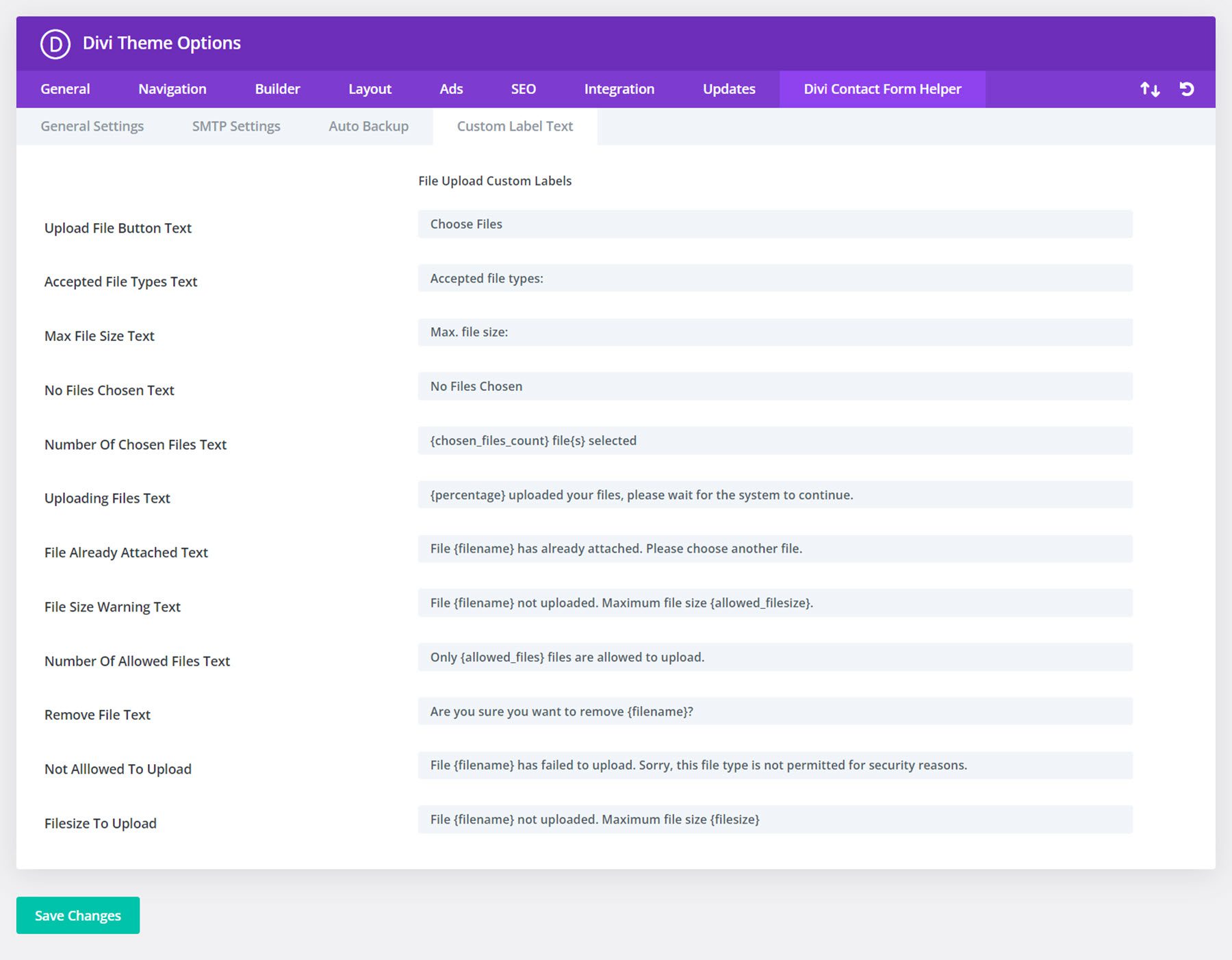Open the Layout tab
1232x960 pixels.
(x=370, y=88)
